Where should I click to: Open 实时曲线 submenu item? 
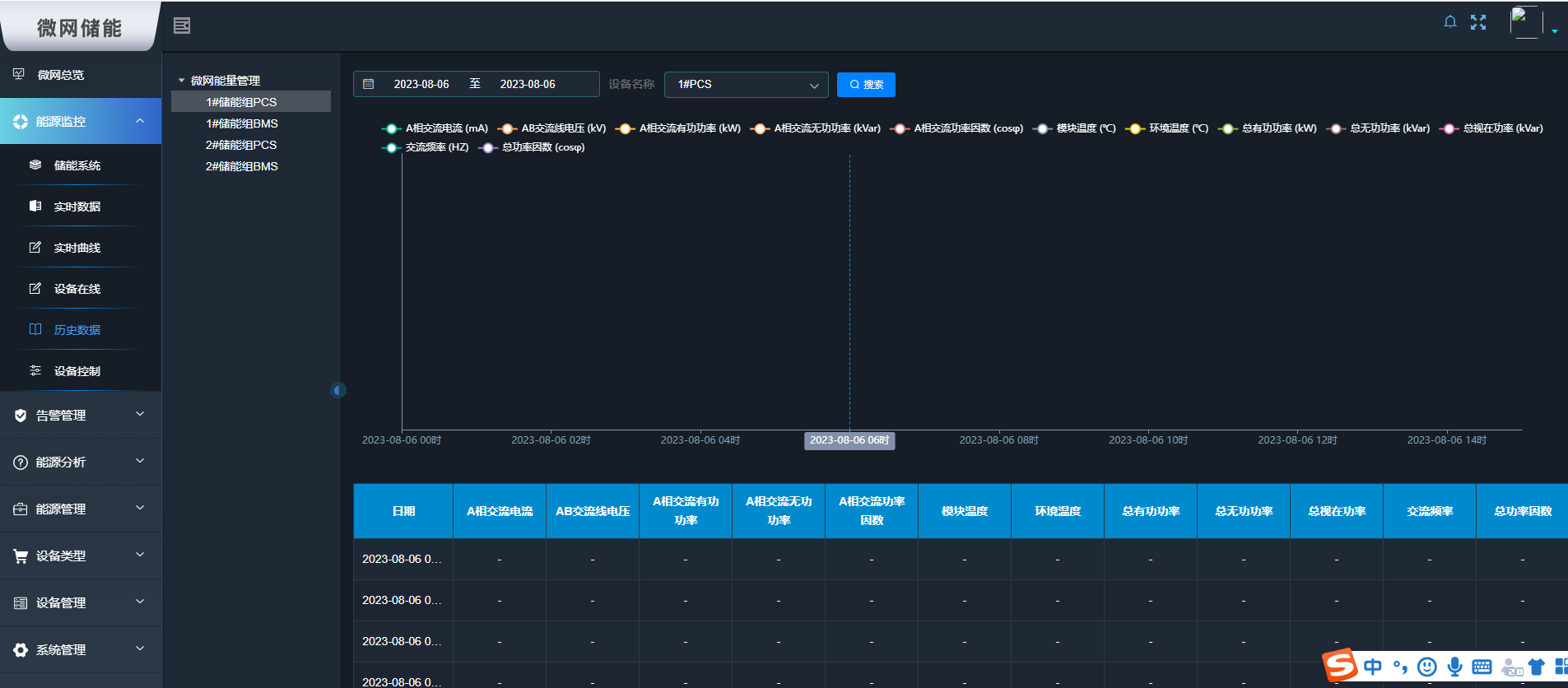click(x=81, y=248)
